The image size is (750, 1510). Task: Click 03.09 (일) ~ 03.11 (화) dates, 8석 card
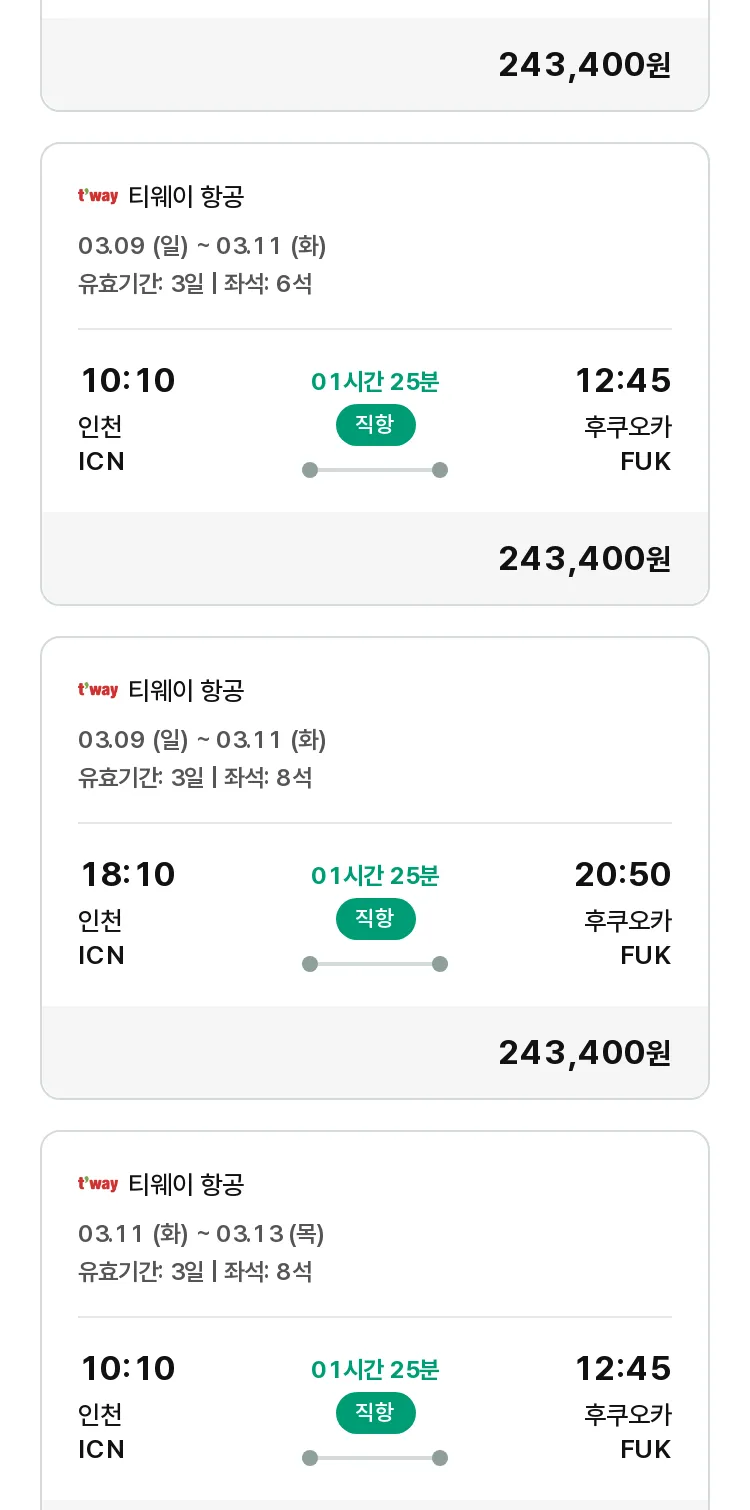click(x=202, y=740)
